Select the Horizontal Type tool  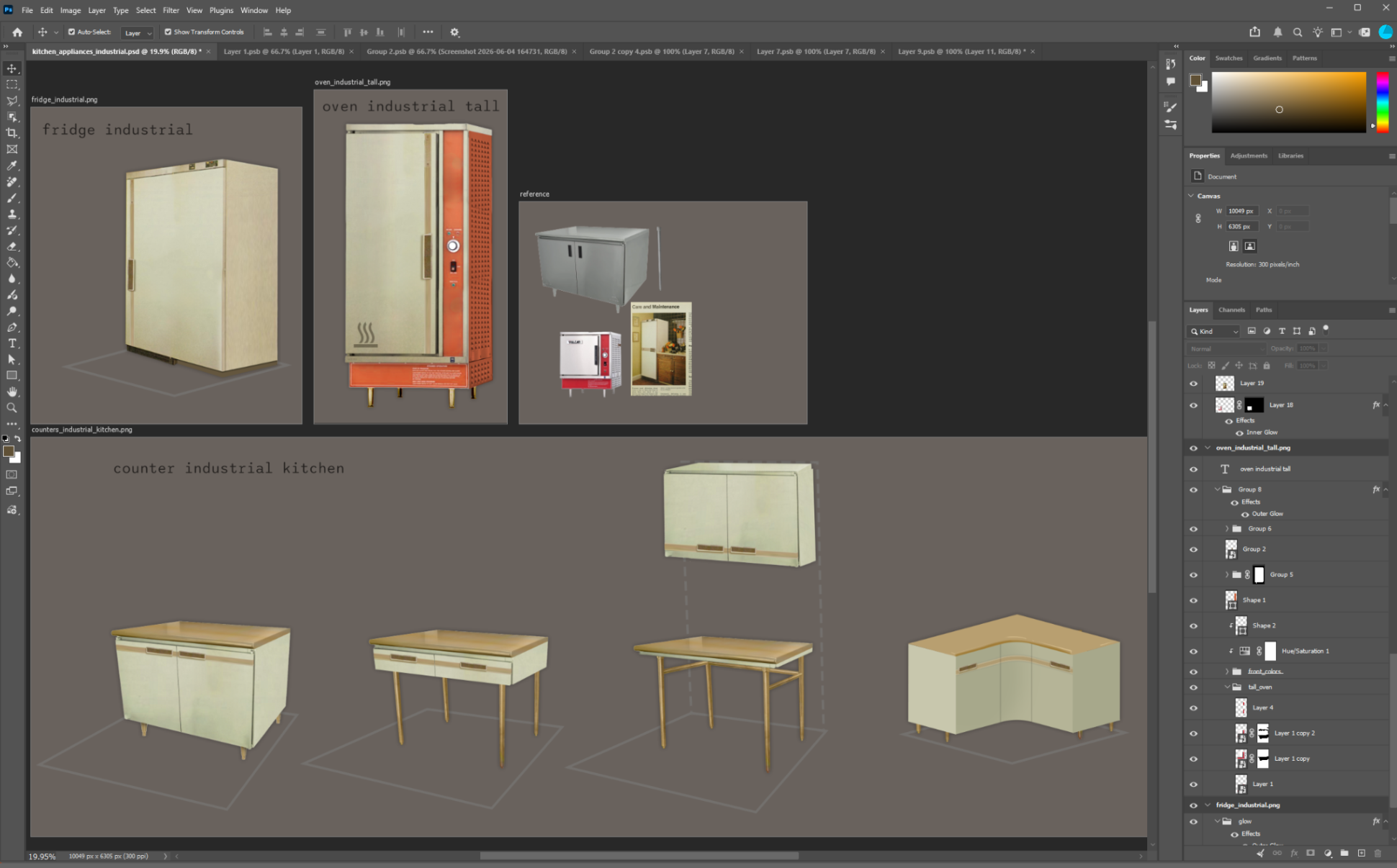pyautogui.click(x=12, y=343)
